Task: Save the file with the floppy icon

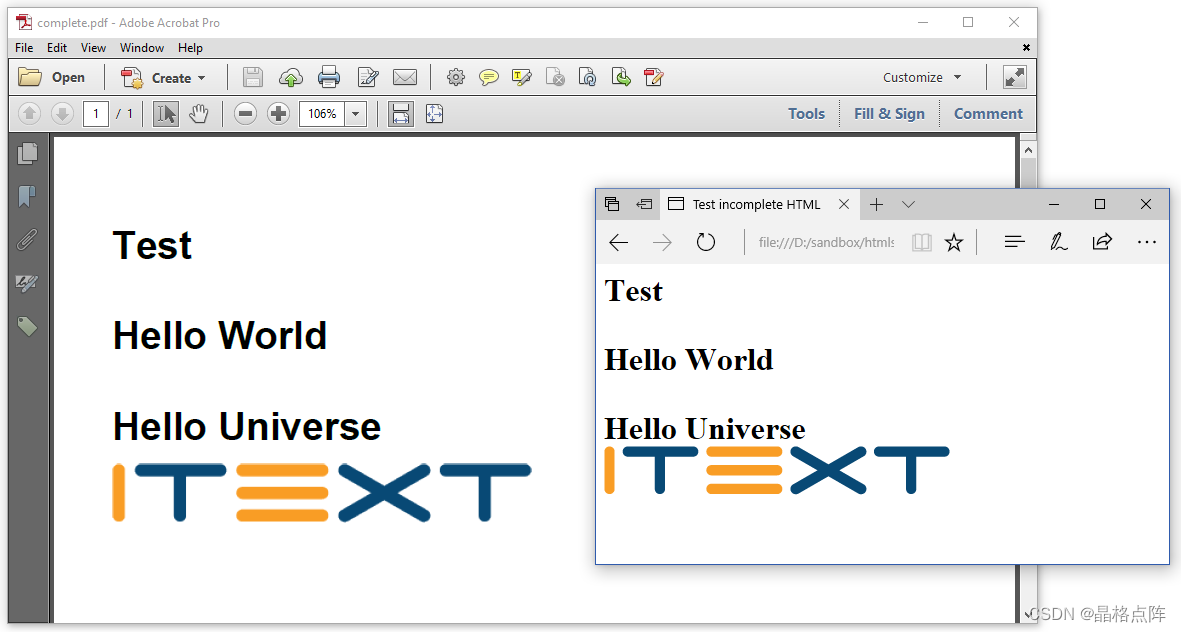Action: [x=253, y=77]
